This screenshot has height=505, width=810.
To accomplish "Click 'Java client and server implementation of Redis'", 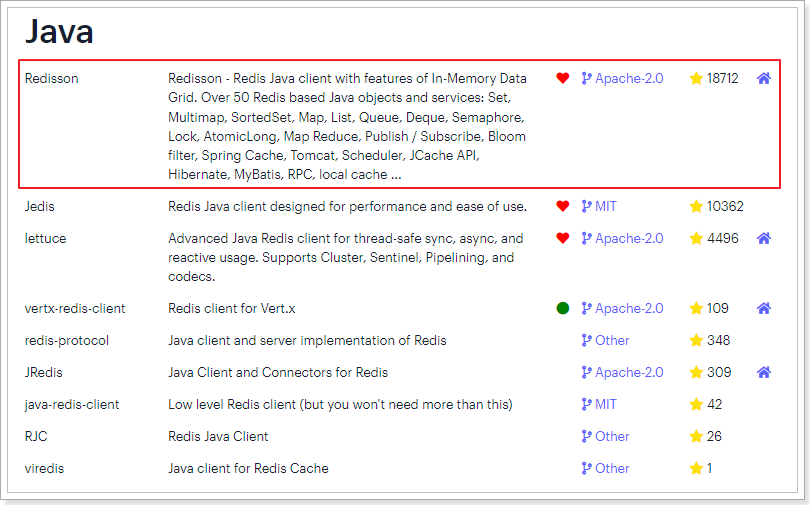I will (x=307, y=341).
